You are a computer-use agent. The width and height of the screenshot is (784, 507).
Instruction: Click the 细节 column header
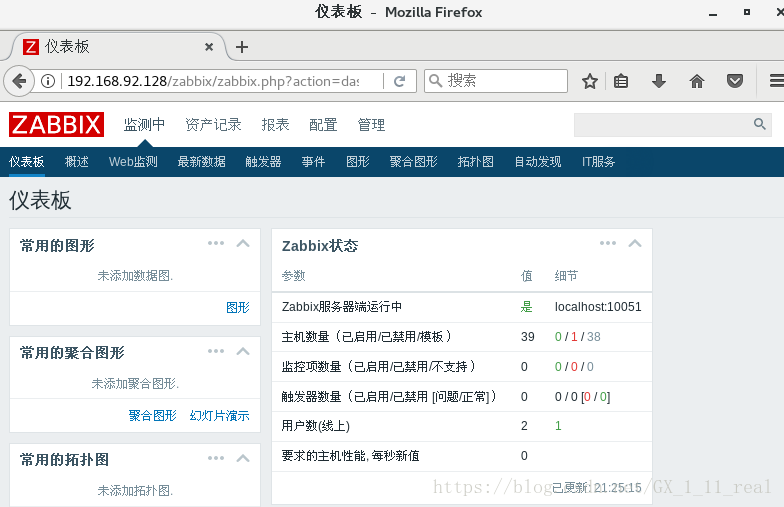pos(566,276)
